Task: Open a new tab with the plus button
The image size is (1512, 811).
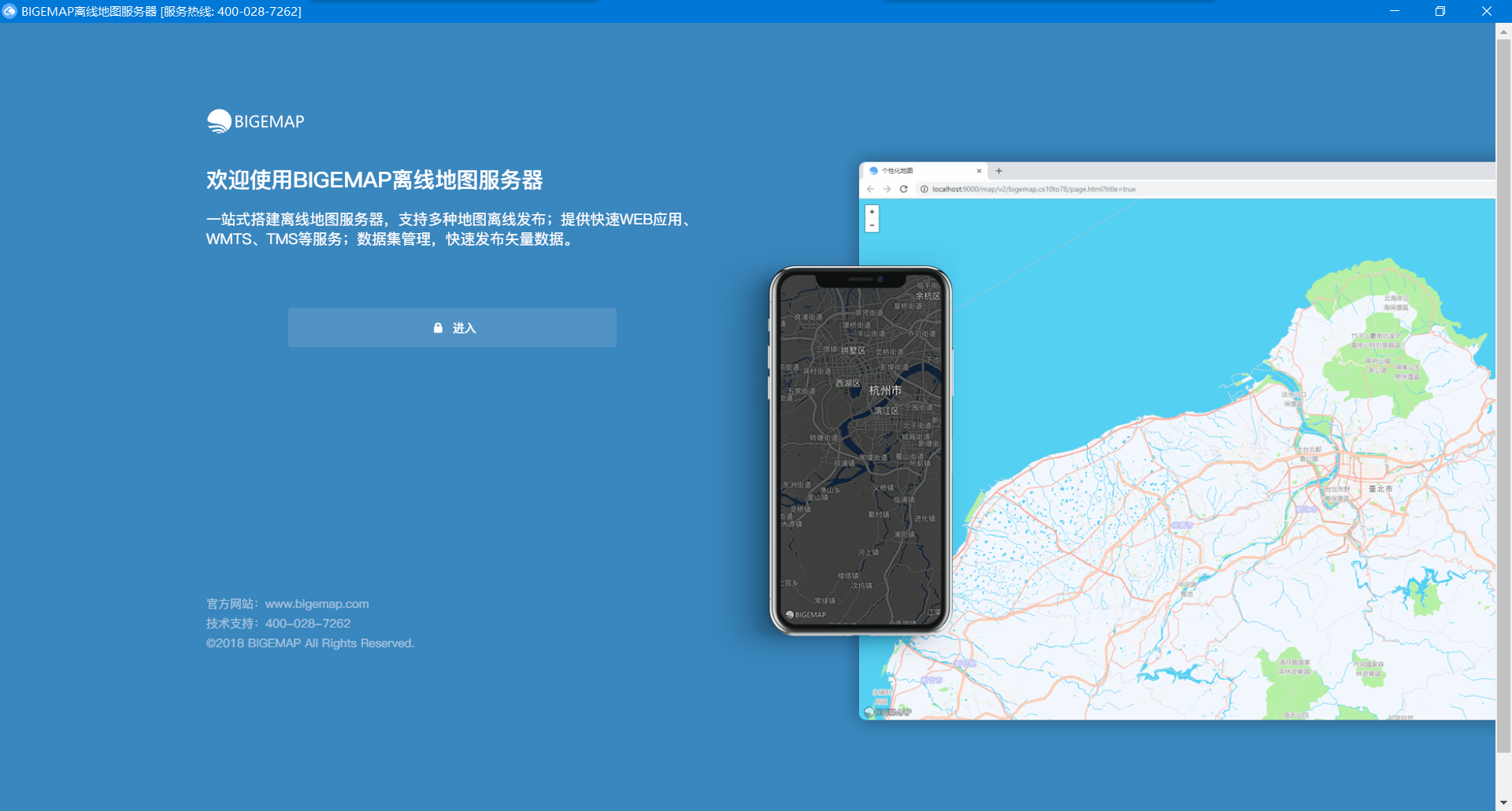Action: coord(999,171)
